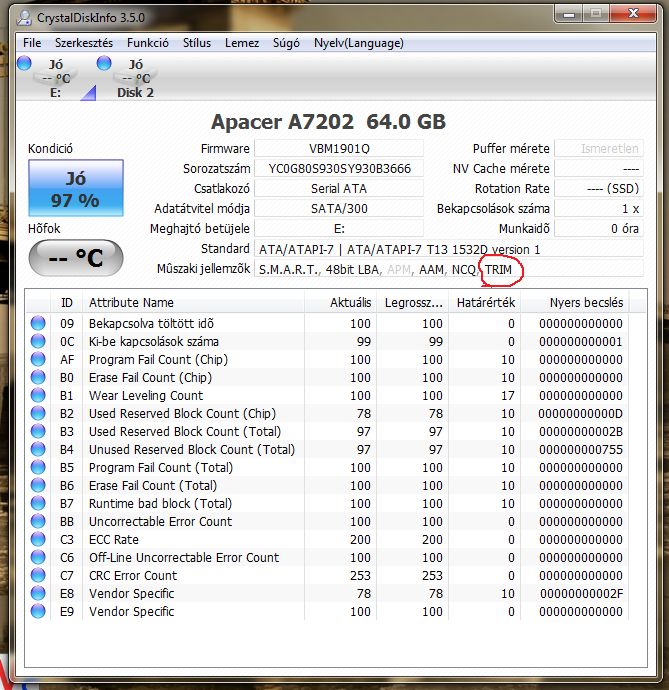Click status orb for E8 Vendor Specific
The height and width of the screenshot is (690, 669).
click(38, 593)
